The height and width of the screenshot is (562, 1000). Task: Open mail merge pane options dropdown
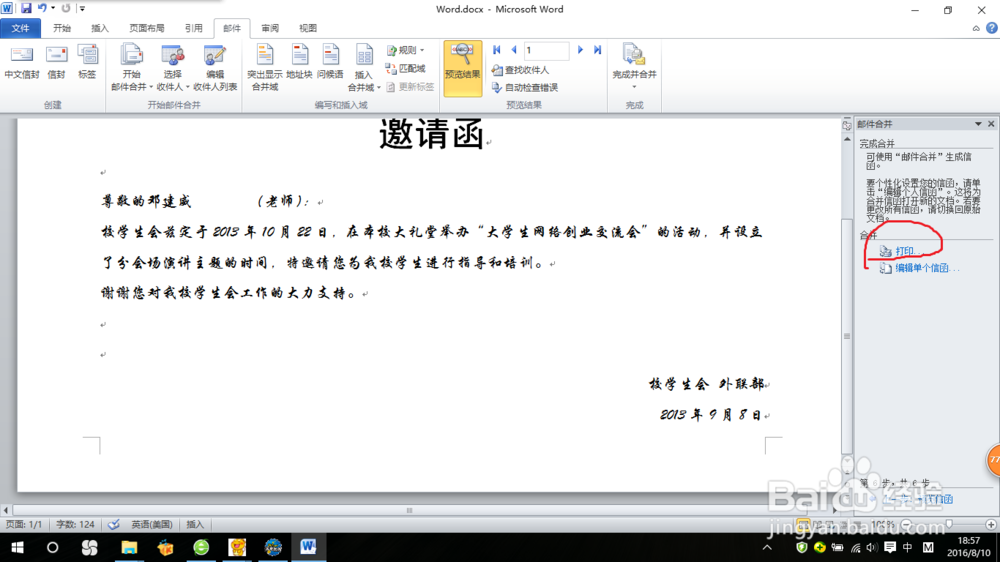tap(978, 124)
